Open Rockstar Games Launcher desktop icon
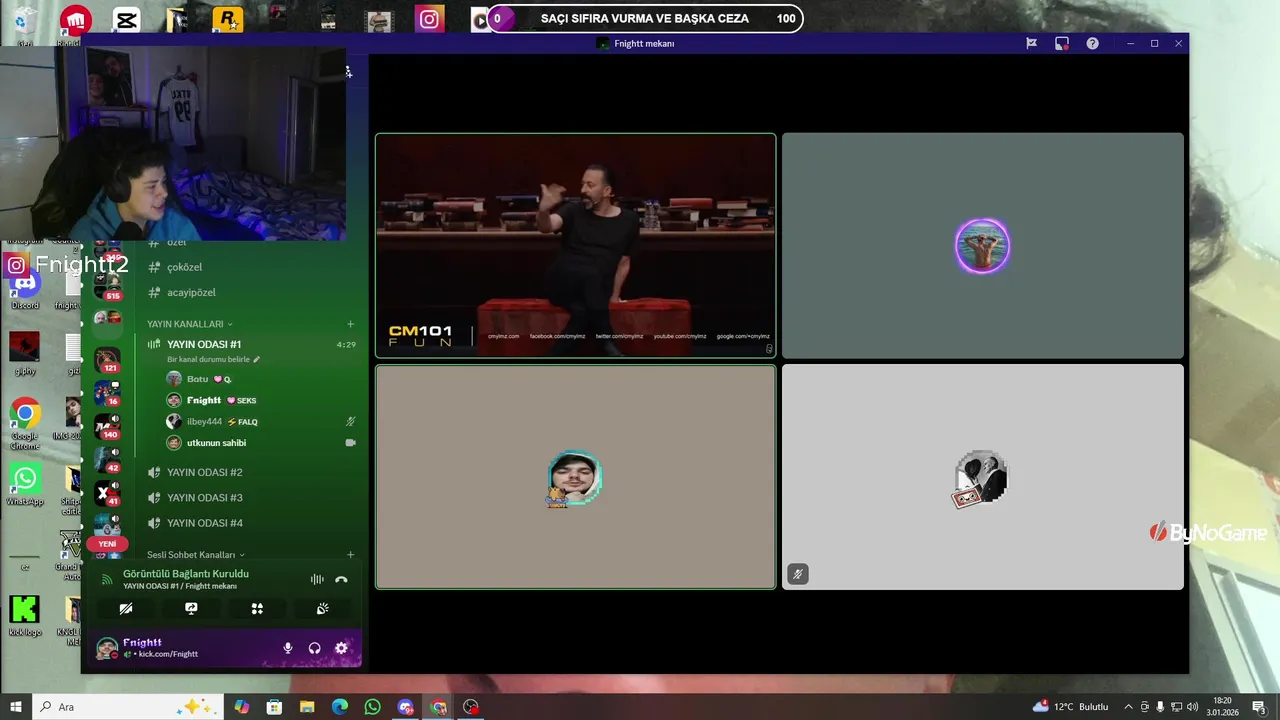Viewport: 1280px width, 720px height. (228, 20)
